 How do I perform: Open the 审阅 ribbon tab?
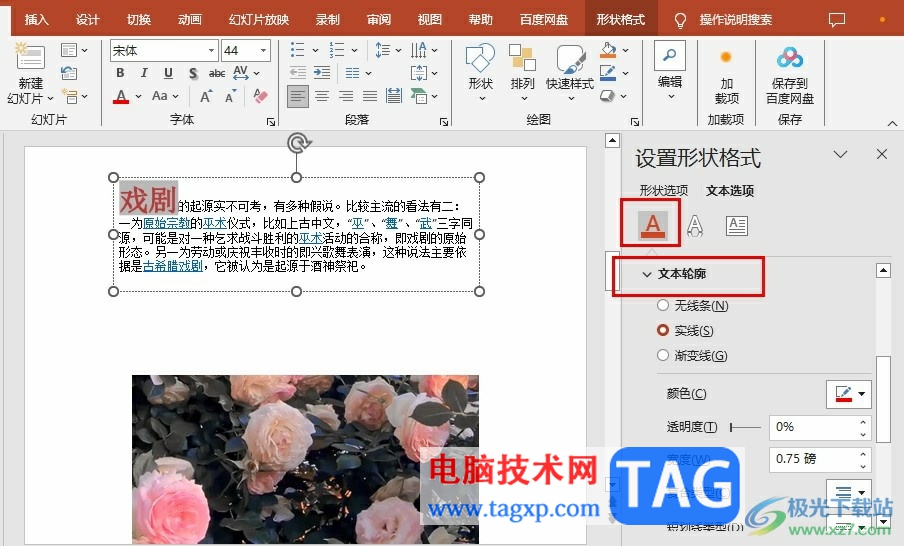pos(379,20)
